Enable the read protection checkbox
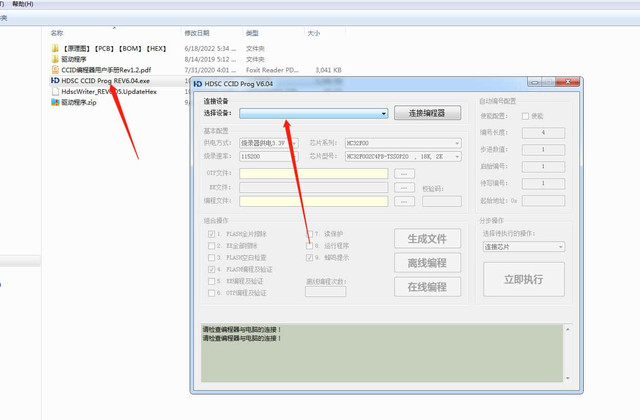Screen dimensions: 640x420 point(309,234)
